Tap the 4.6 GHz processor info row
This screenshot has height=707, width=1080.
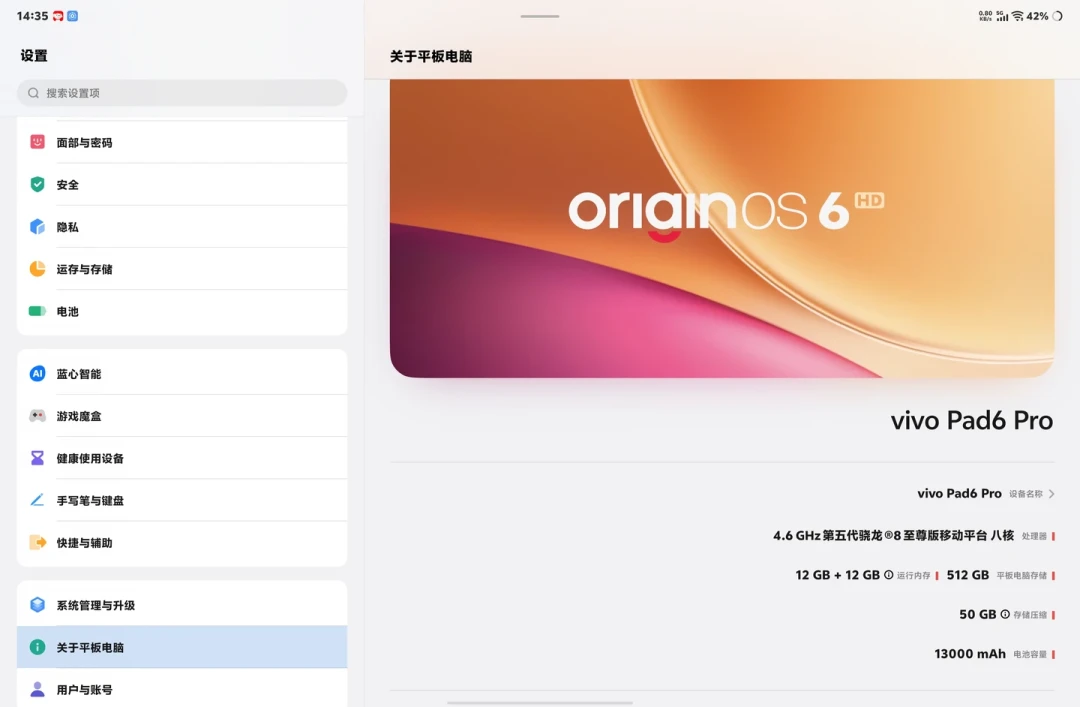point(914,535)
